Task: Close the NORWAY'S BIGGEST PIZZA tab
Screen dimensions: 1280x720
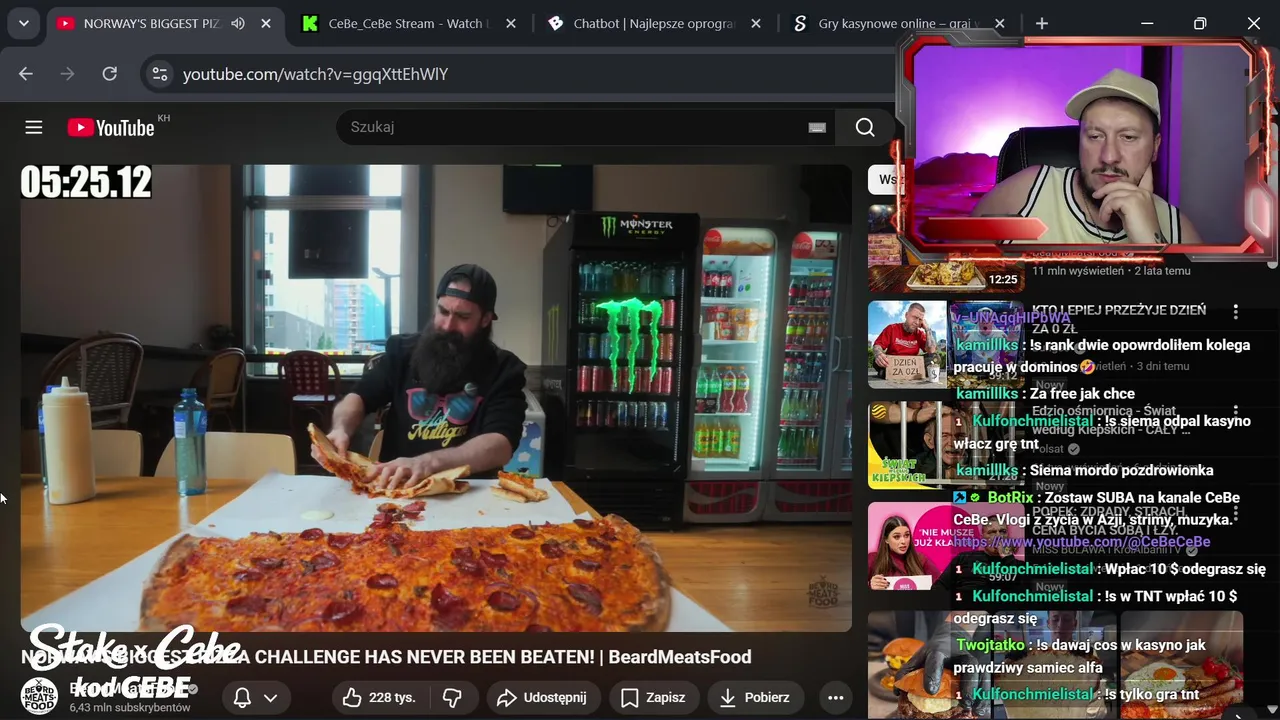Action: 266,23
